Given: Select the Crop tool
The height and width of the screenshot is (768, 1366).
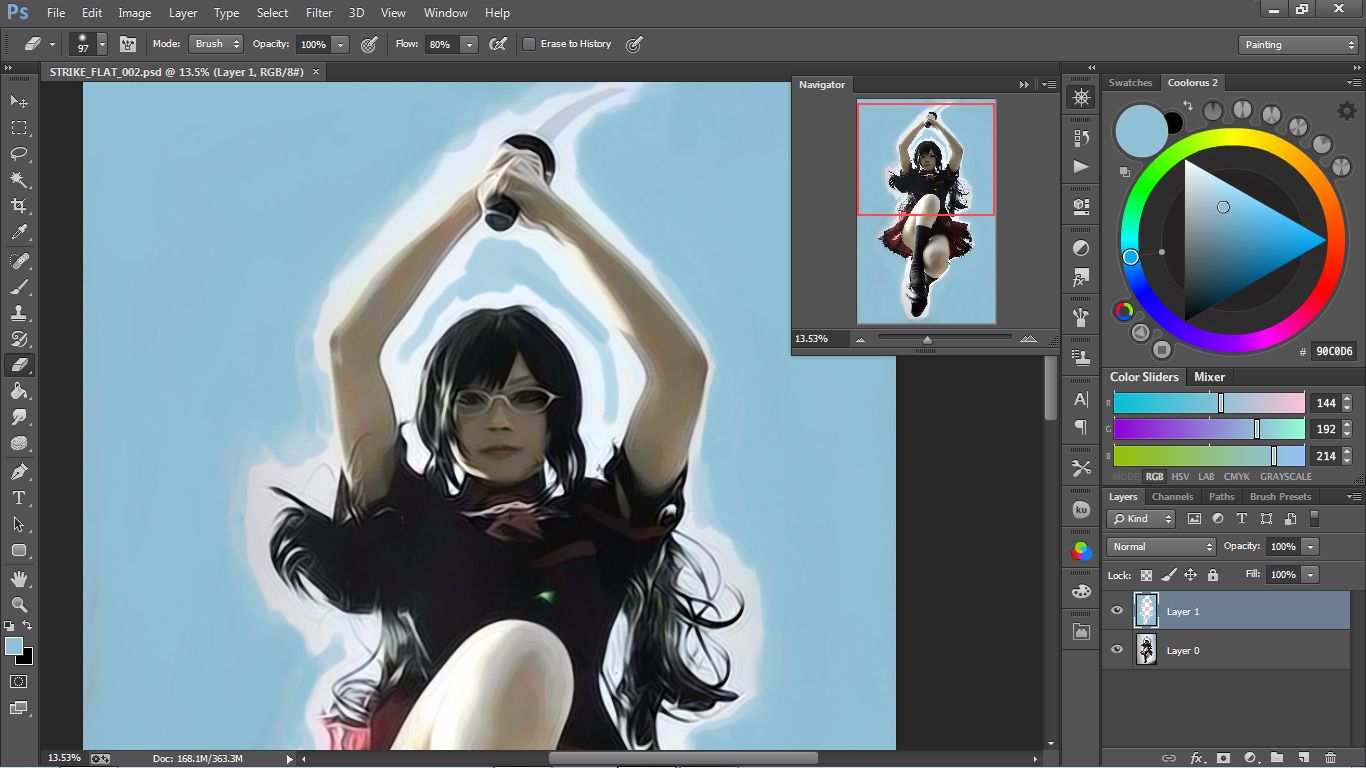Looking at the screenshot, I should click(19, 206).
